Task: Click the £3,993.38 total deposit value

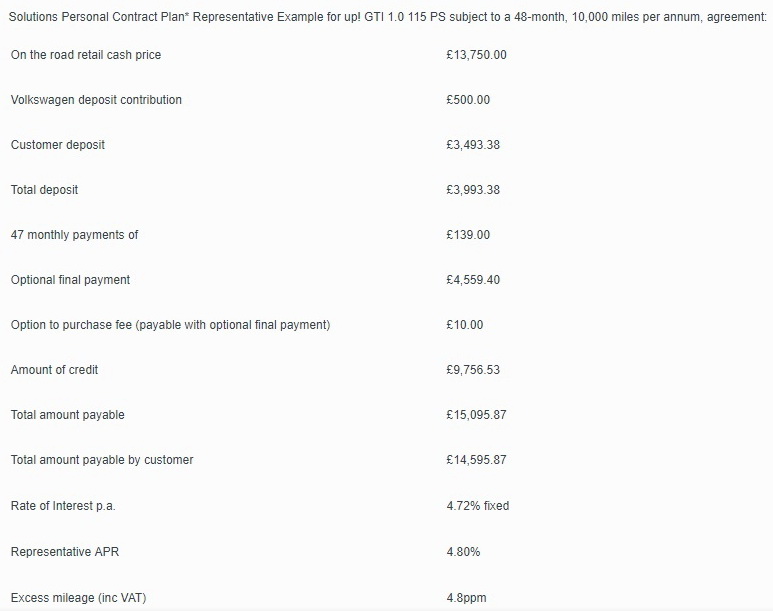Action: [x=473, y=190]
